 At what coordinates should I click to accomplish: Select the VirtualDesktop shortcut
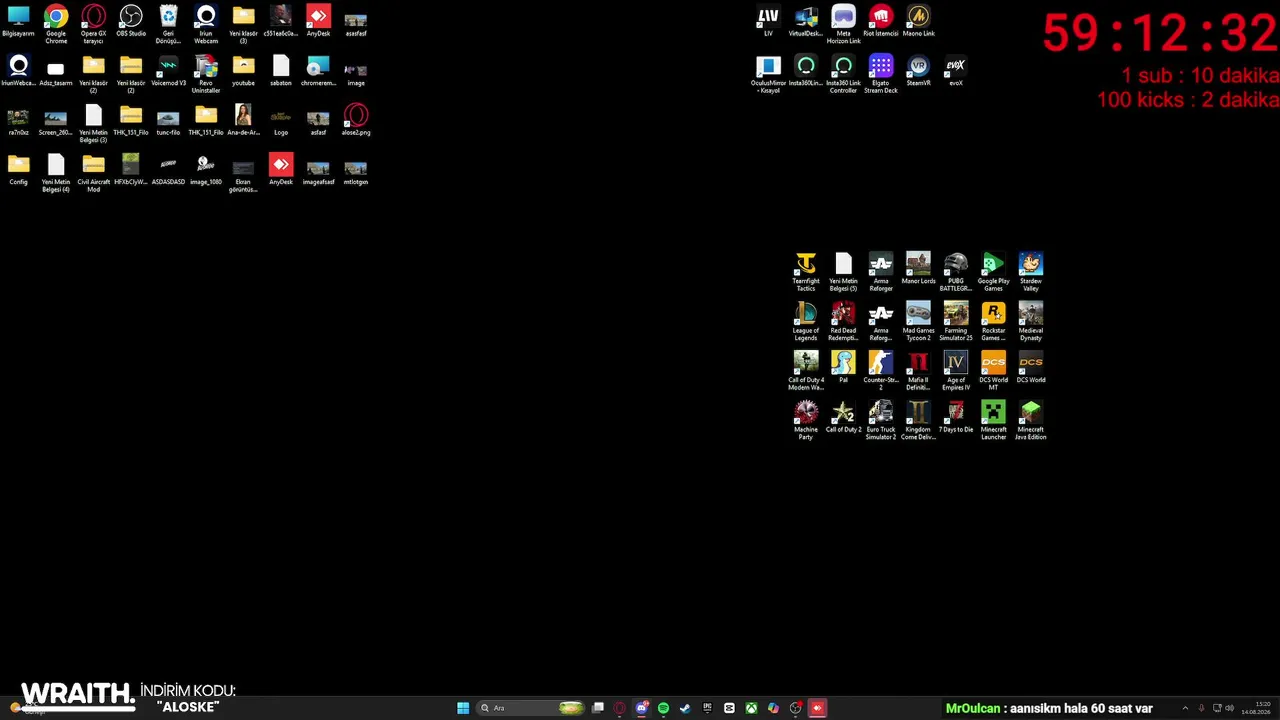[806, 21]
